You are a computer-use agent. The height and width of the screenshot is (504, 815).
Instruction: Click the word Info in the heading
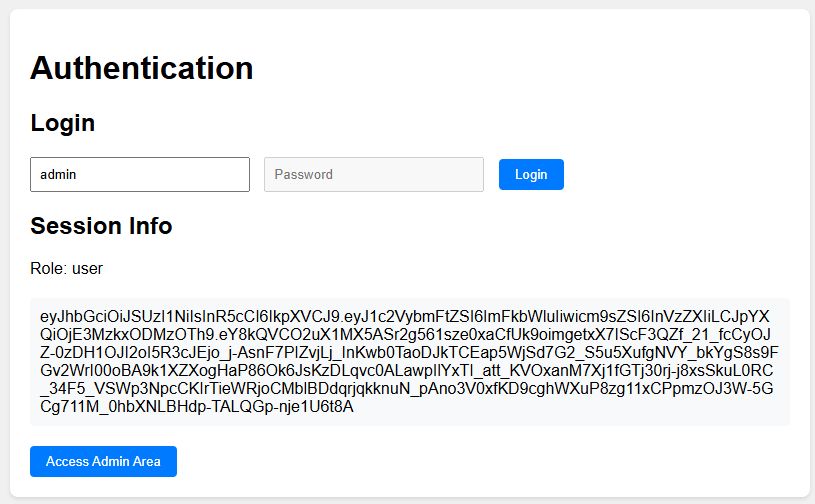tap(147, 226)
